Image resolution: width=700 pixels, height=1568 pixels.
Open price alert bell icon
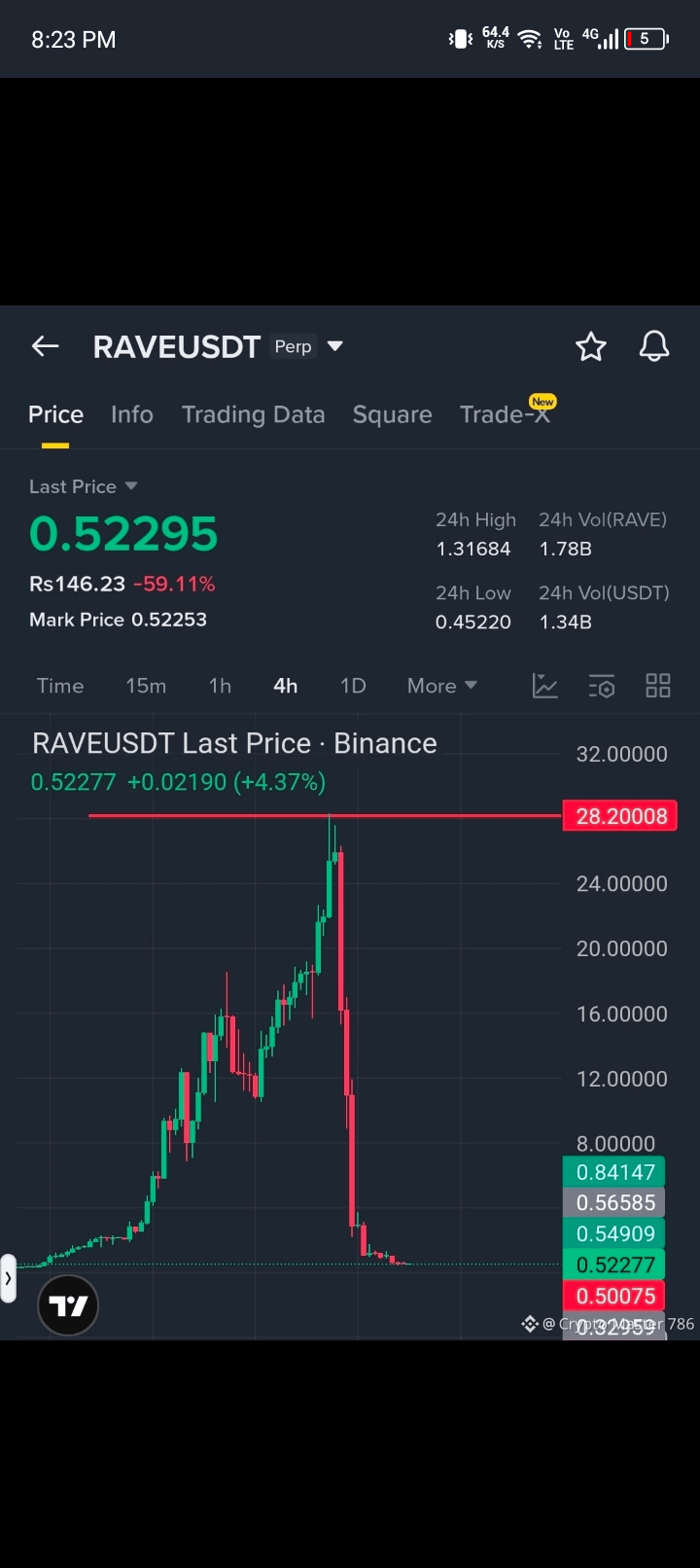pos(654,346)
